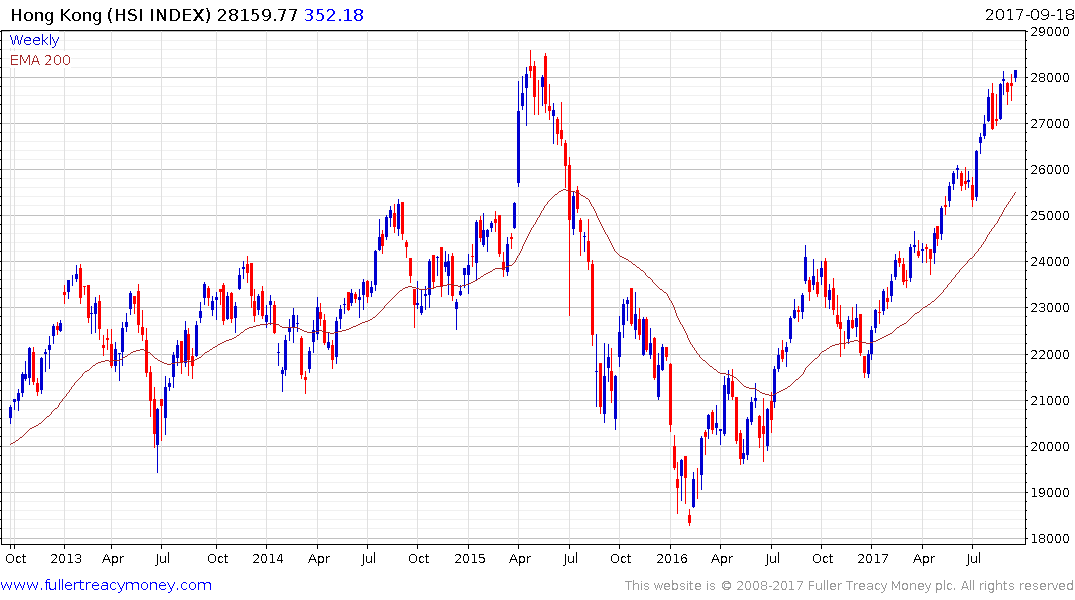1075x600 pixels.
Task: Click the 29000 price axis label
Action: (x=1050, y=32)
